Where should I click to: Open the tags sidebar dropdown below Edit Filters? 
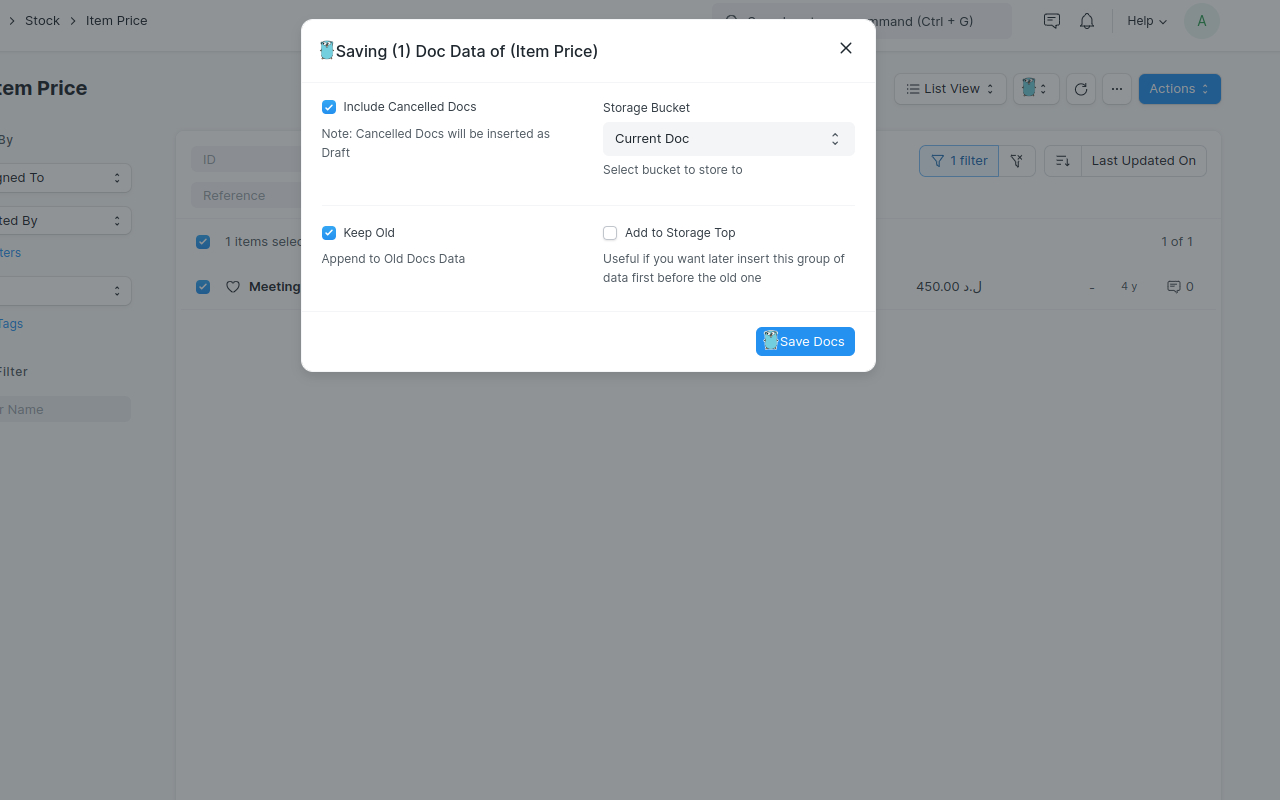click(64, 291)
